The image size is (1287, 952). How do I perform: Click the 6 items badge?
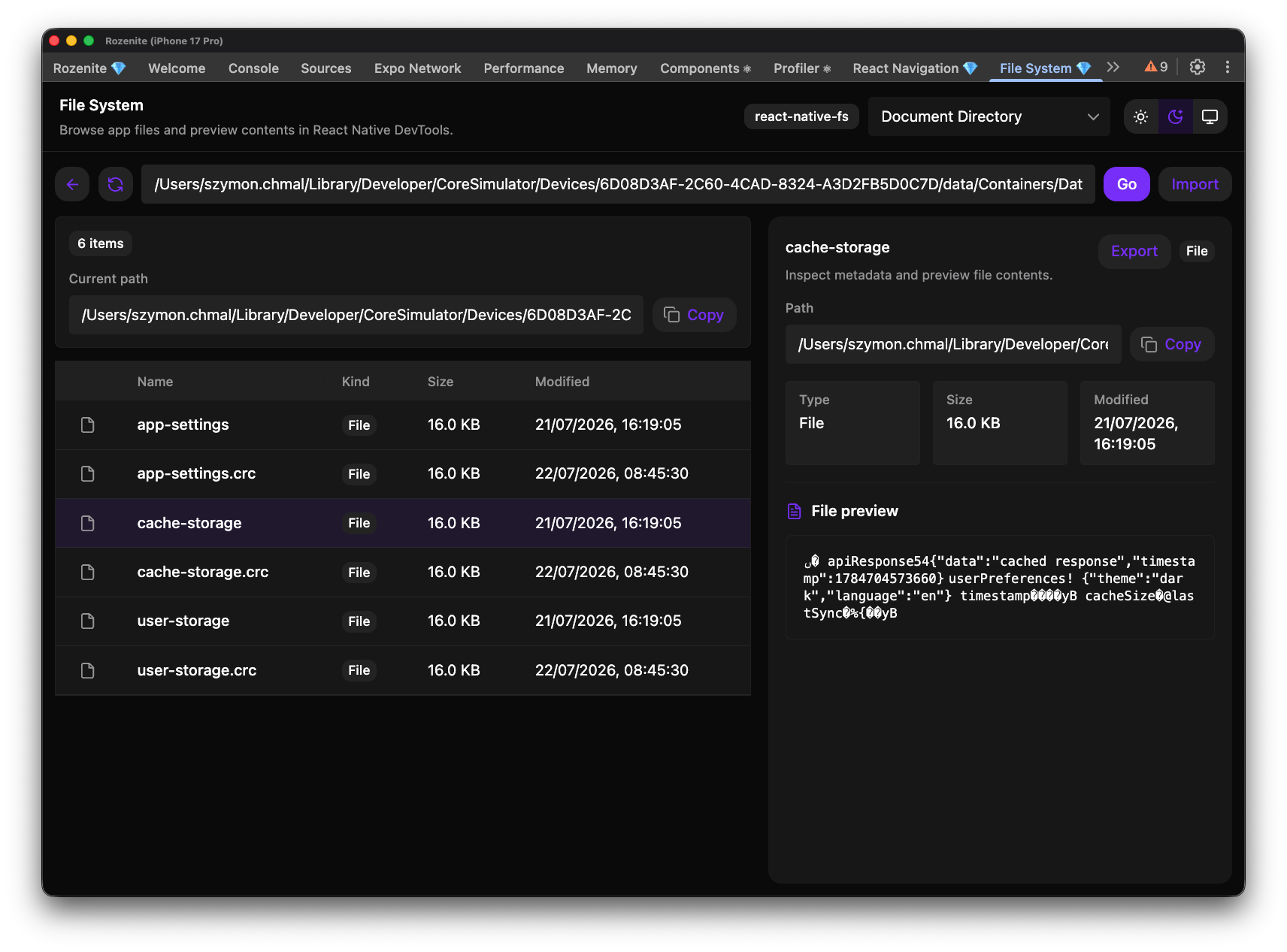point(101,243)
